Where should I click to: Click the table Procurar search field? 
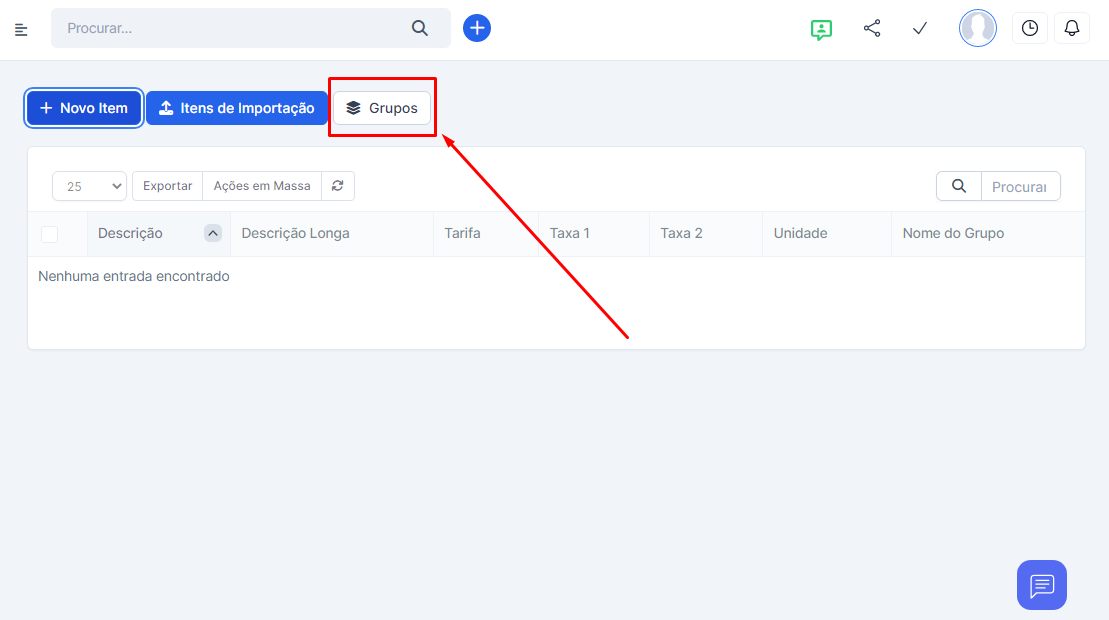pyautogui.click(x=1019, y=186)
